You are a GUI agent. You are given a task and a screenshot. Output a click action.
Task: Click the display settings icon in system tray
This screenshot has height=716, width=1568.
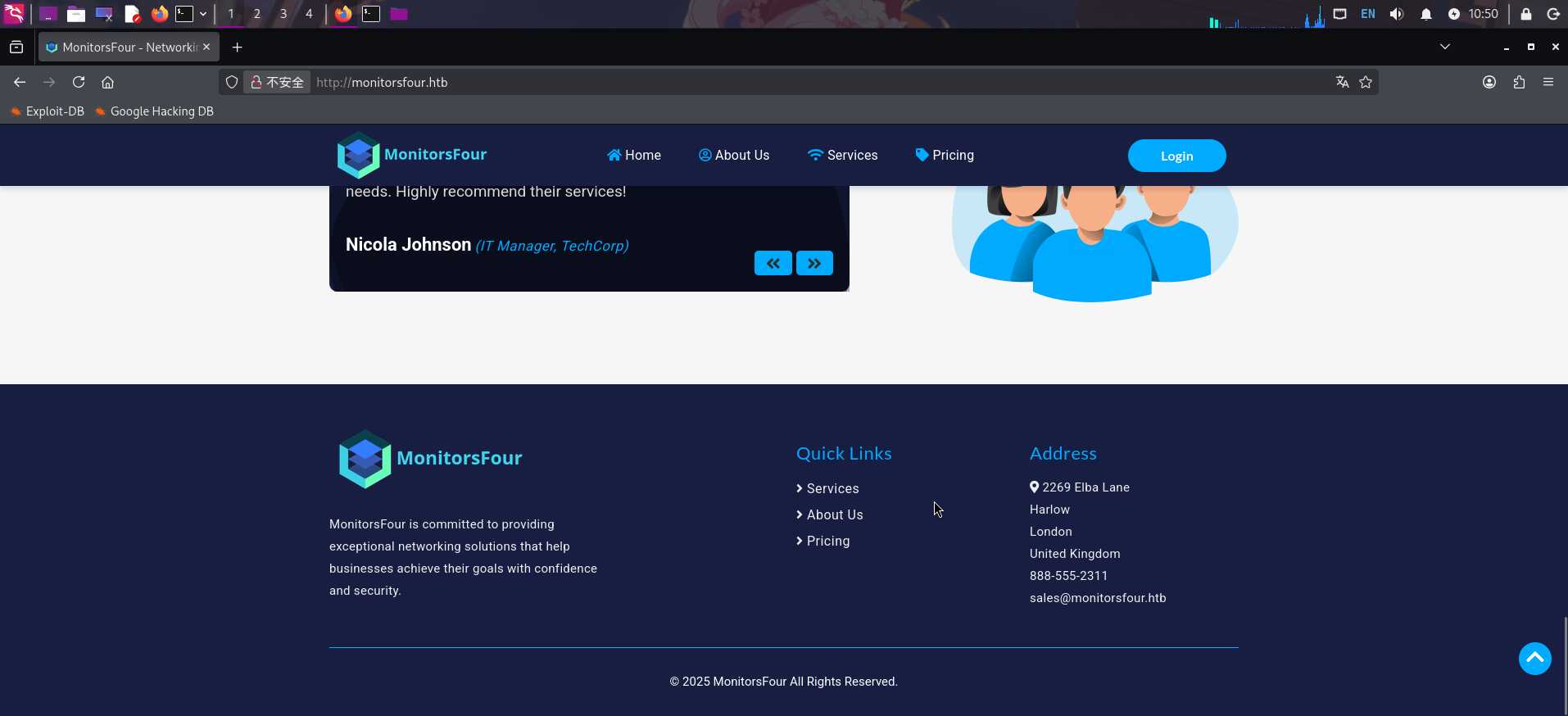click(x=1340, y=14)
